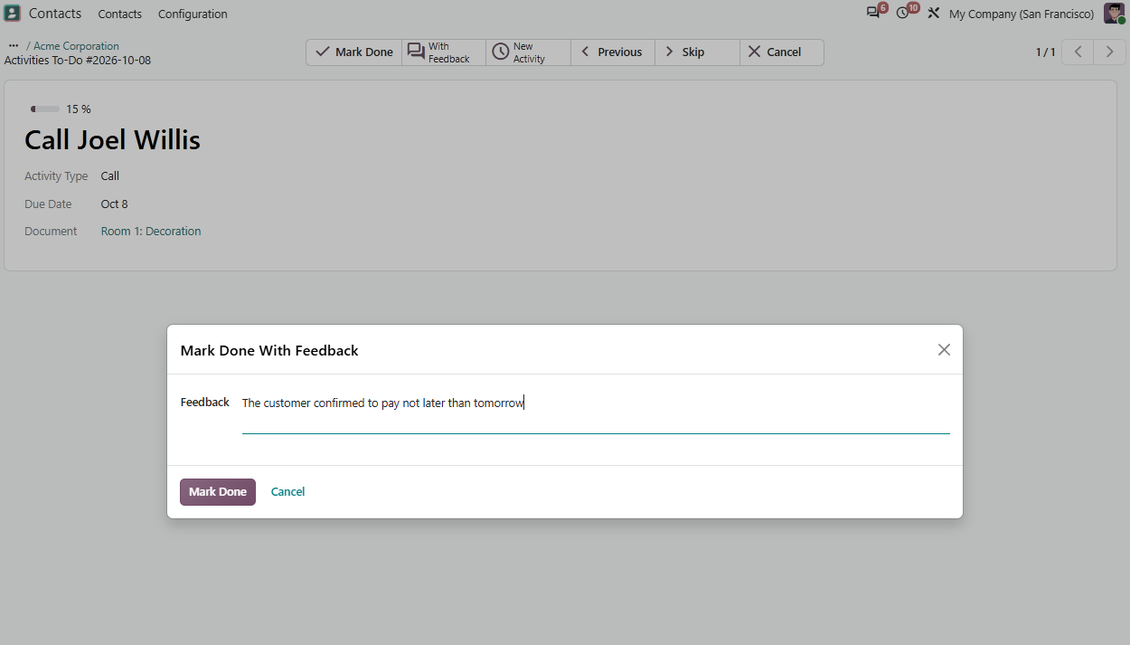The image size is (1130, 645).
Task: Click the Previous toolbar button
Action: pyautogui.click(x=613, y=52)
